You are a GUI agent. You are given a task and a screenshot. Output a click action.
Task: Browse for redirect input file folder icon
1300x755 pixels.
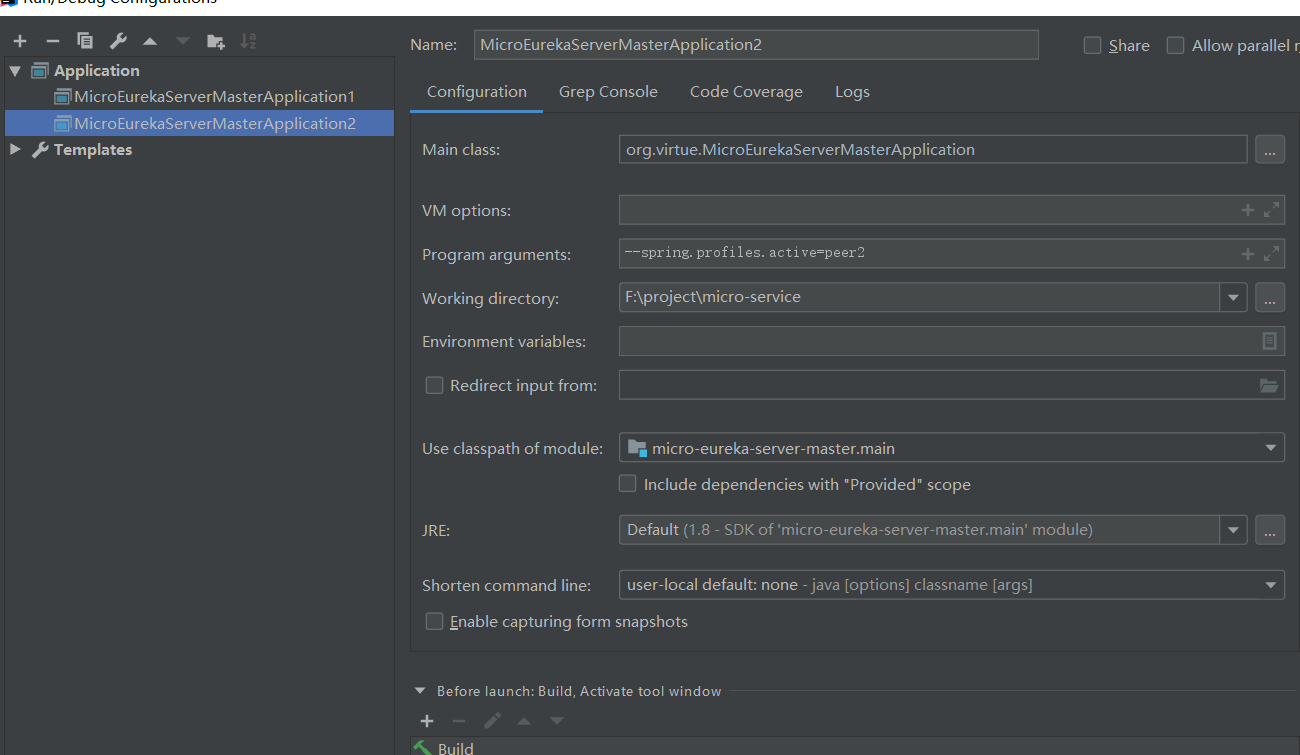pos(1269,385)
